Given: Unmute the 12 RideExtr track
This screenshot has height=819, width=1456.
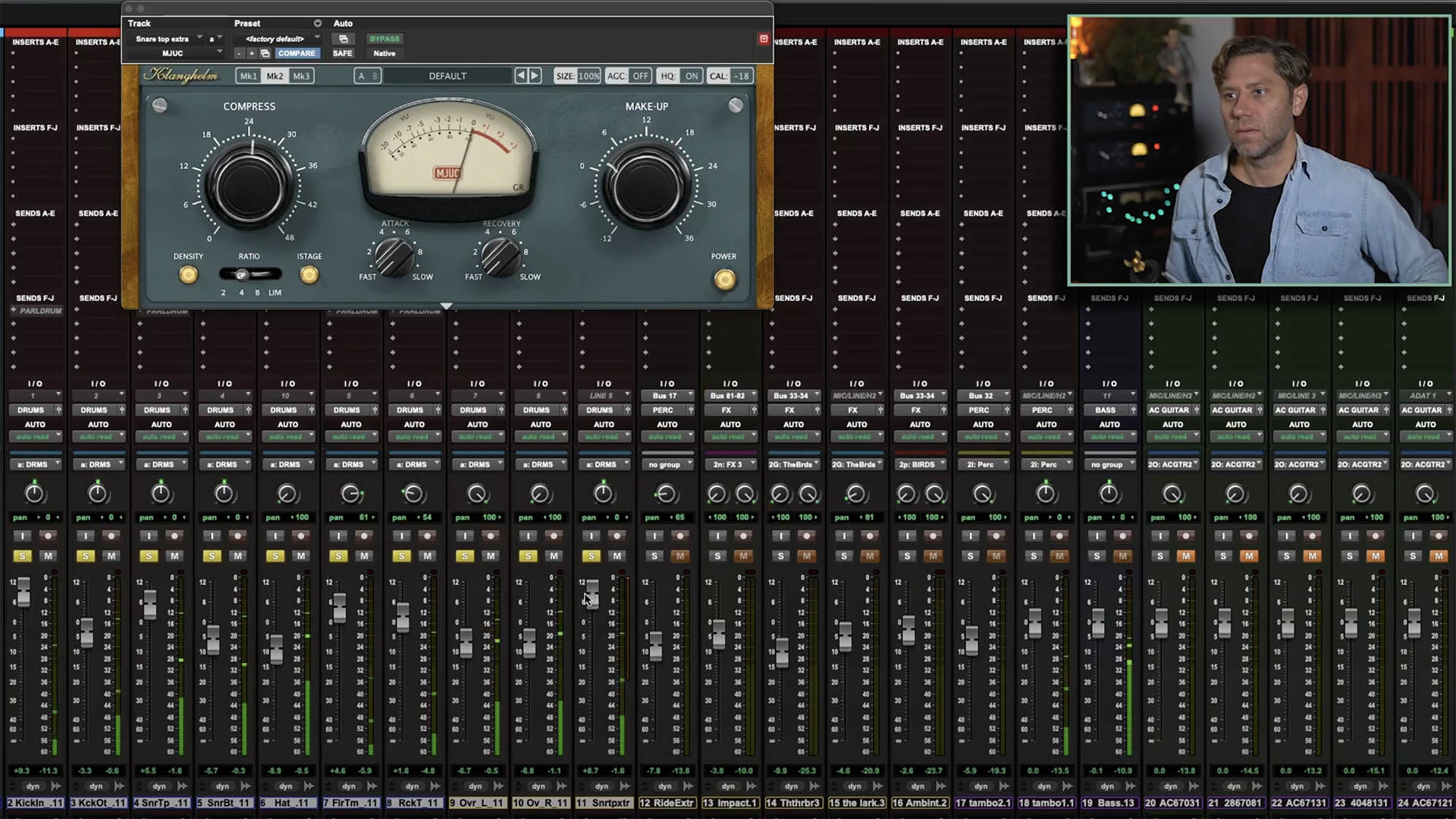Looking at the screenshot, I should 680,556.
